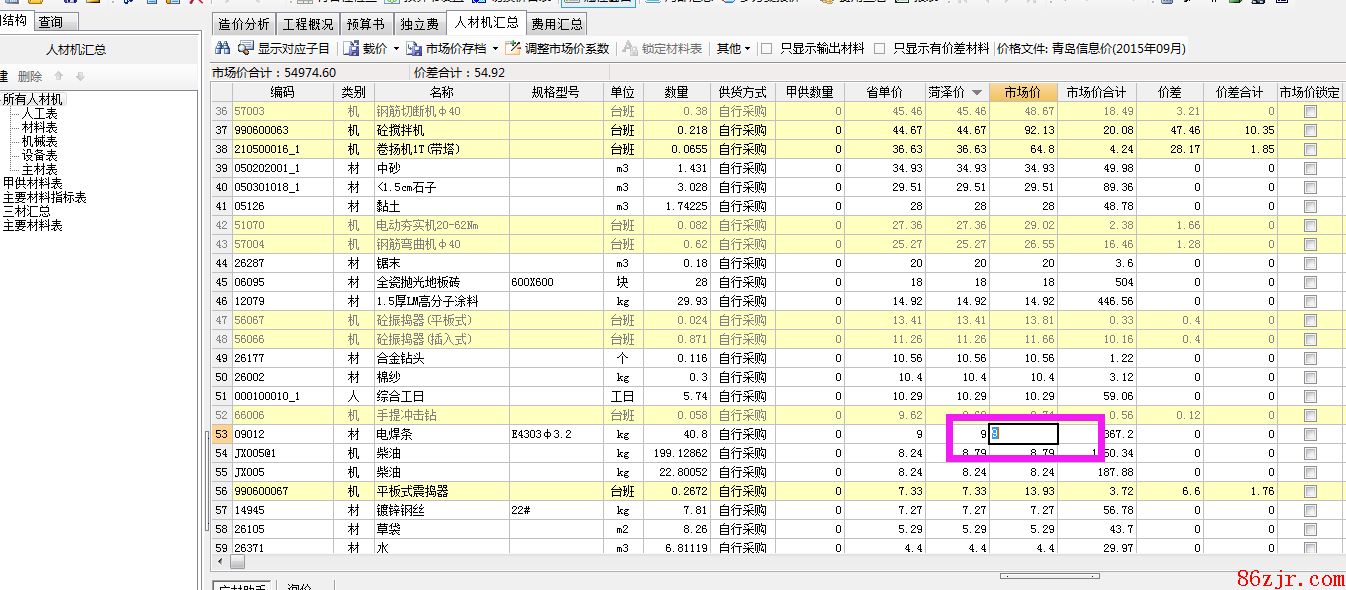Enable the 只显示输出材料 checkbox

[x=766, y=48]
